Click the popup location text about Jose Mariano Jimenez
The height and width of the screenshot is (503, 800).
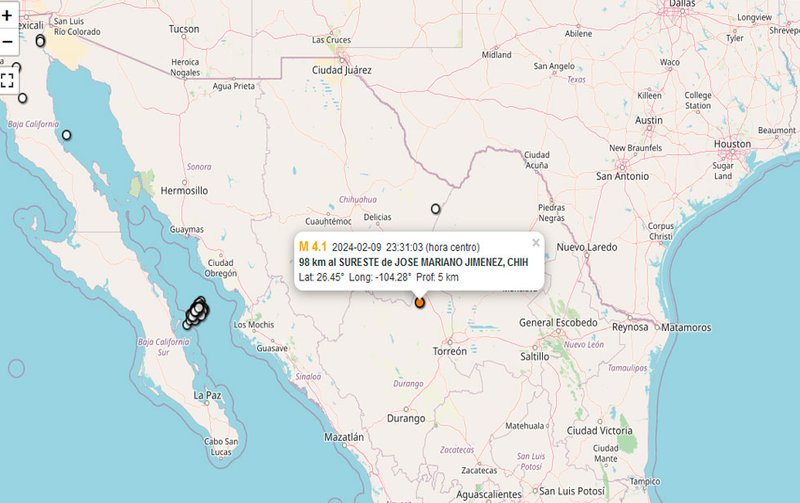413,262
